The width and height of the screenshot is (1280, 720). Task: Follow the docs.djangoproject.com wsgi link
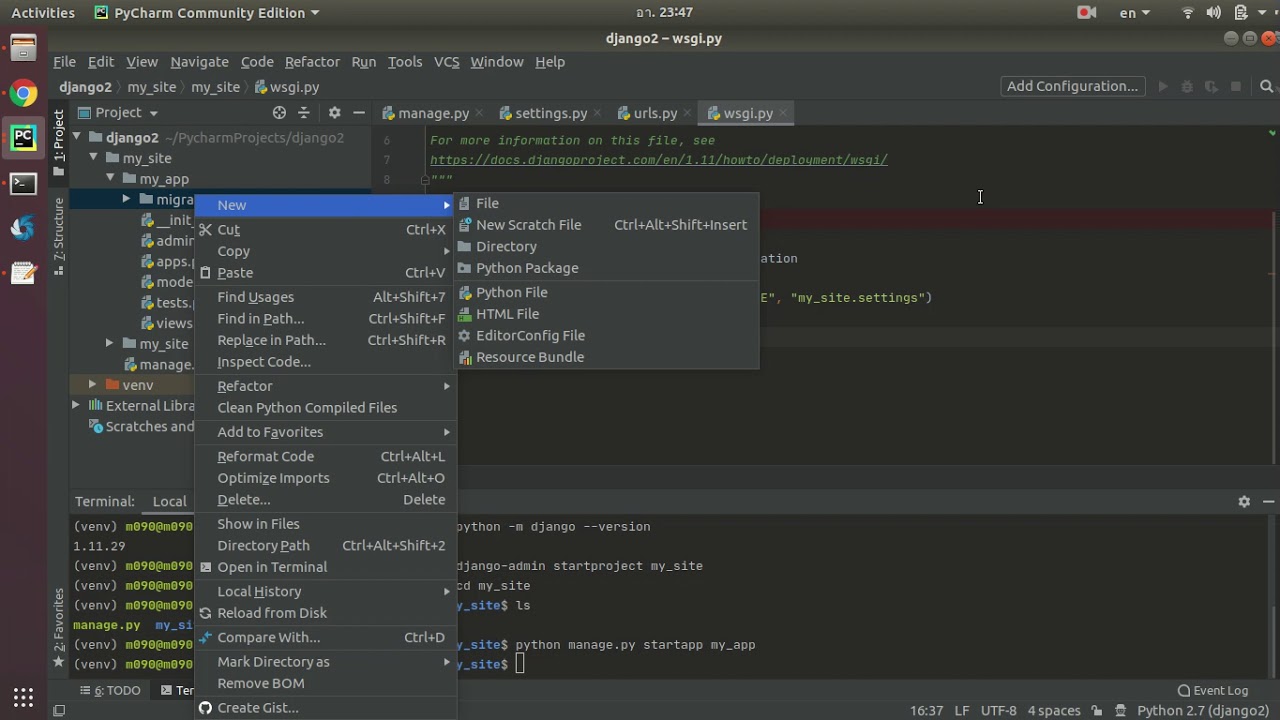659,160
